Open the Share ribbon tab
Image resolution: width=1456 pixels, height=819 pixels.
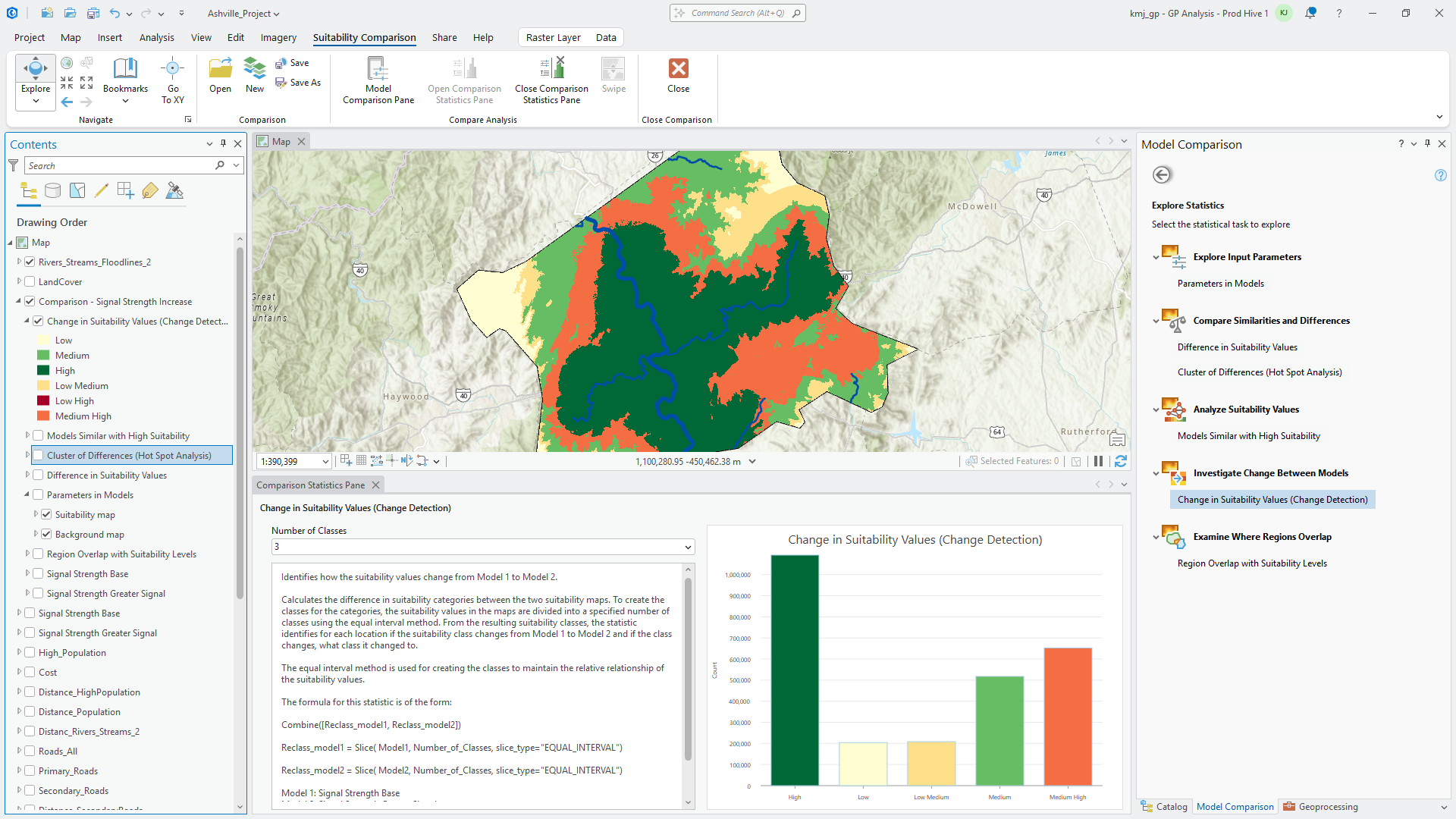click(444, 37)
